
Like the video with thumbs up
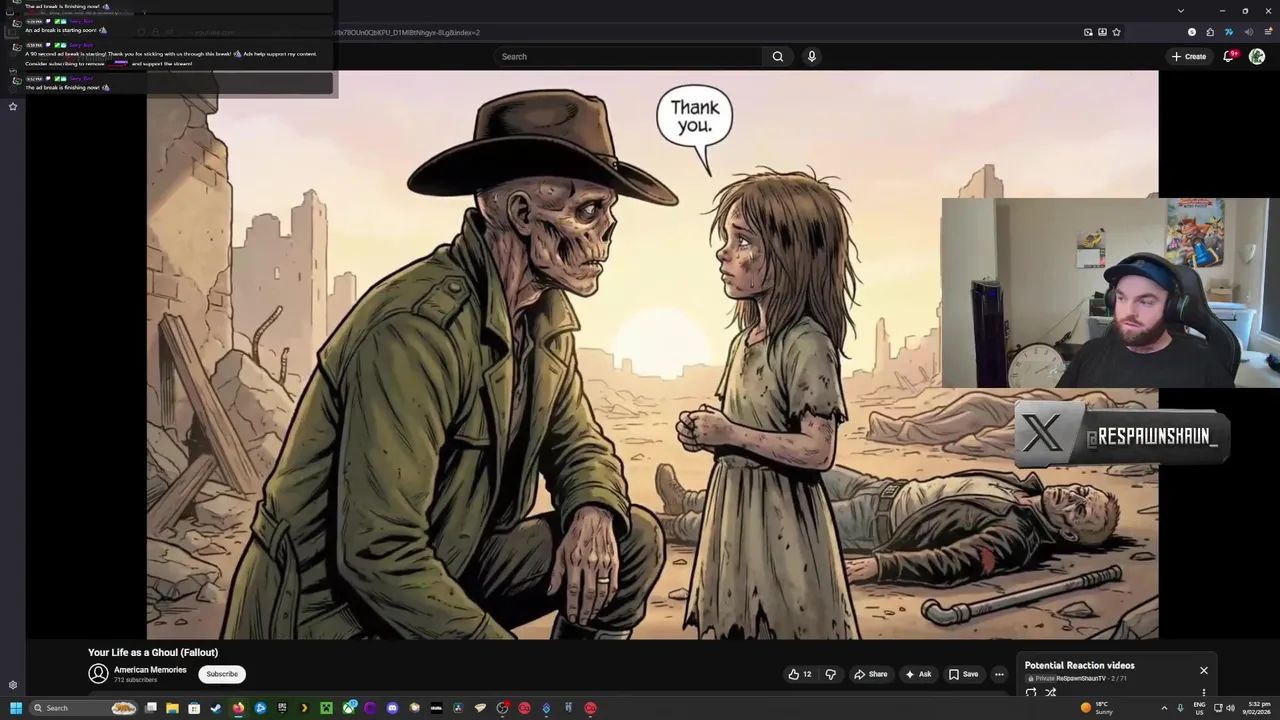pos(799,674)
